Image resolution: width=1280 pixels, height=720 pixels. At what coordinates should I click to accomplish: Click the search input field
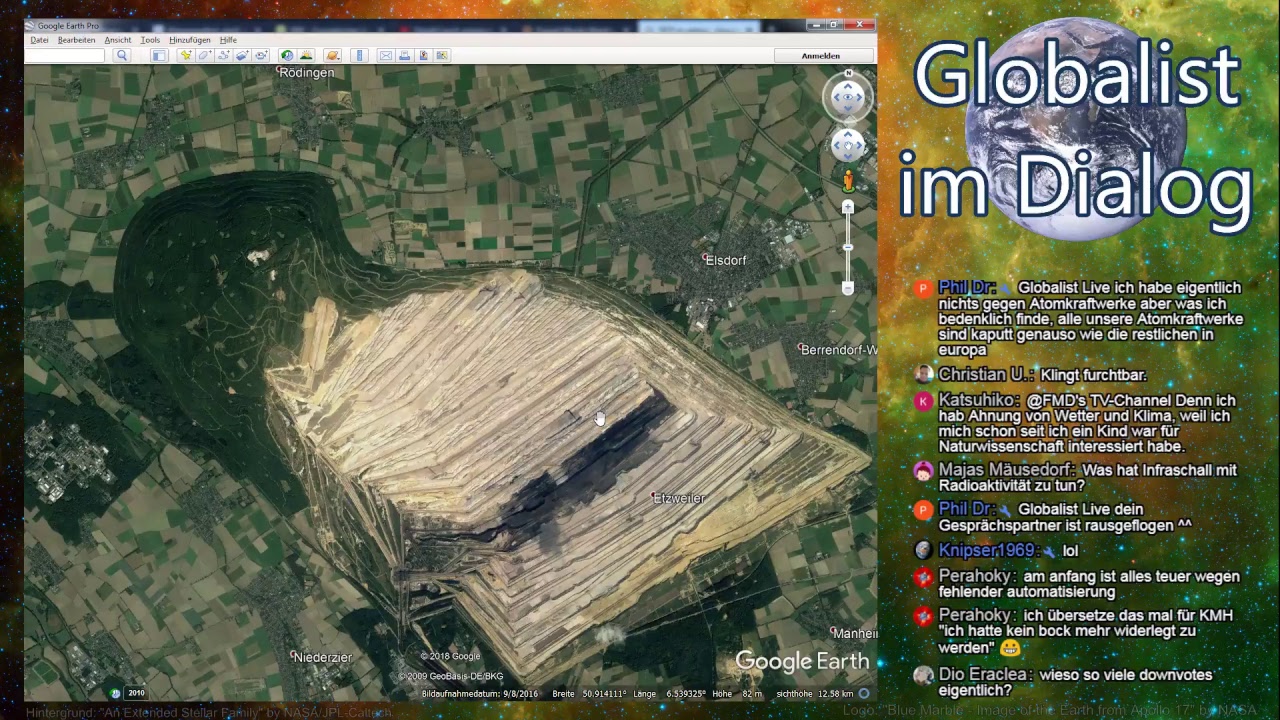[x=65, y=55]
